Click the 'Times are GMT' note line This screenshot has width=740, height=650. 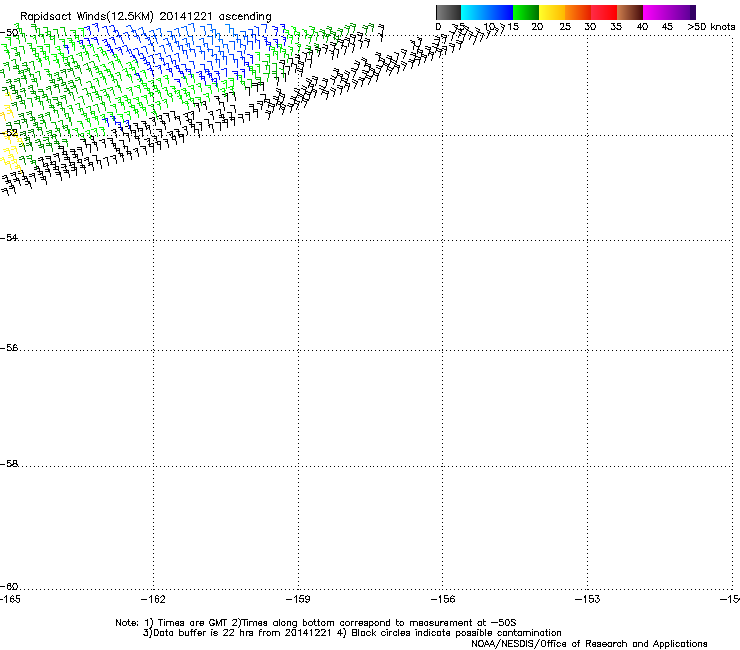[x=316, y=623]
